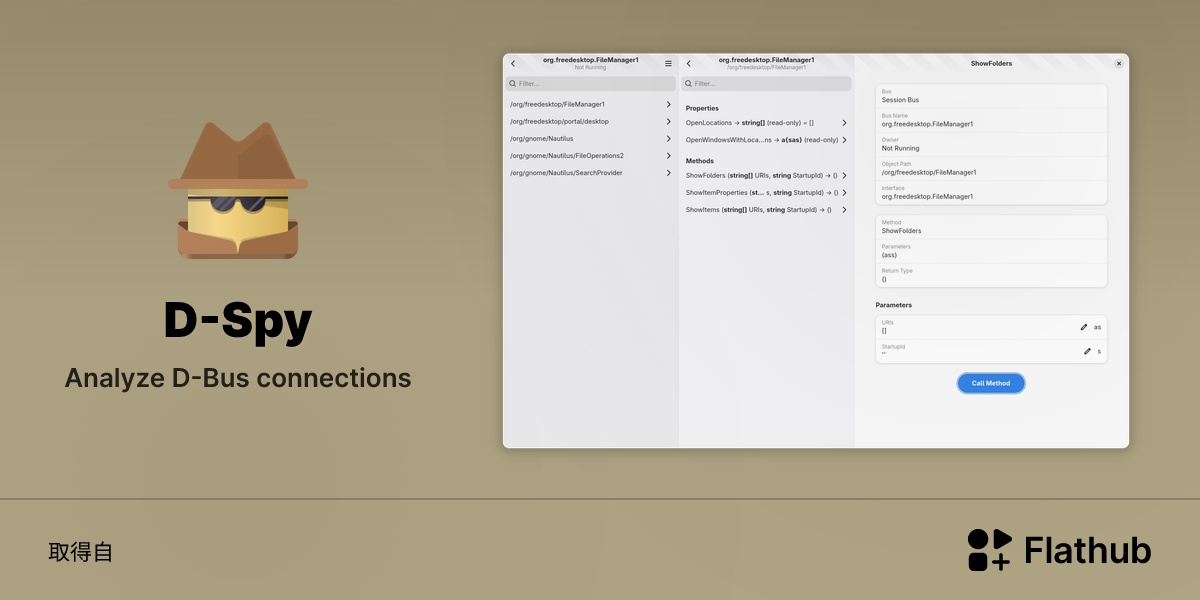
Task: Focus the middle panel Filter search field
Action: click(766, 84)
